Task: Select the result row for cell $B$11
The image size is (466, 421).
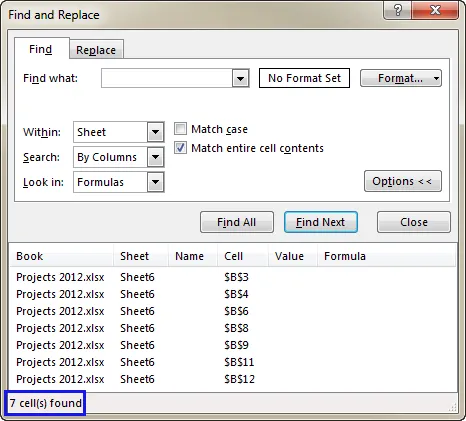Action: click(233, 362)
